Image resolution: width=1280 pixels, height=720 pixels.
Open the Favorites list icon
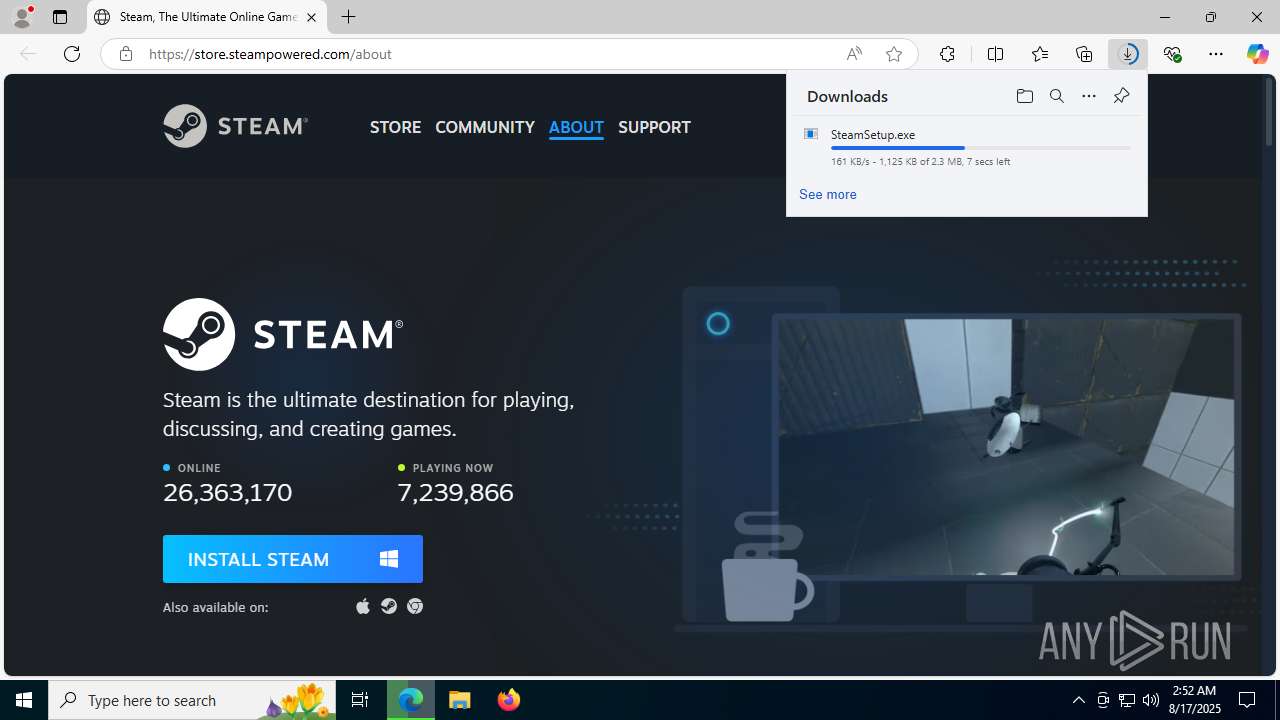1040,54
